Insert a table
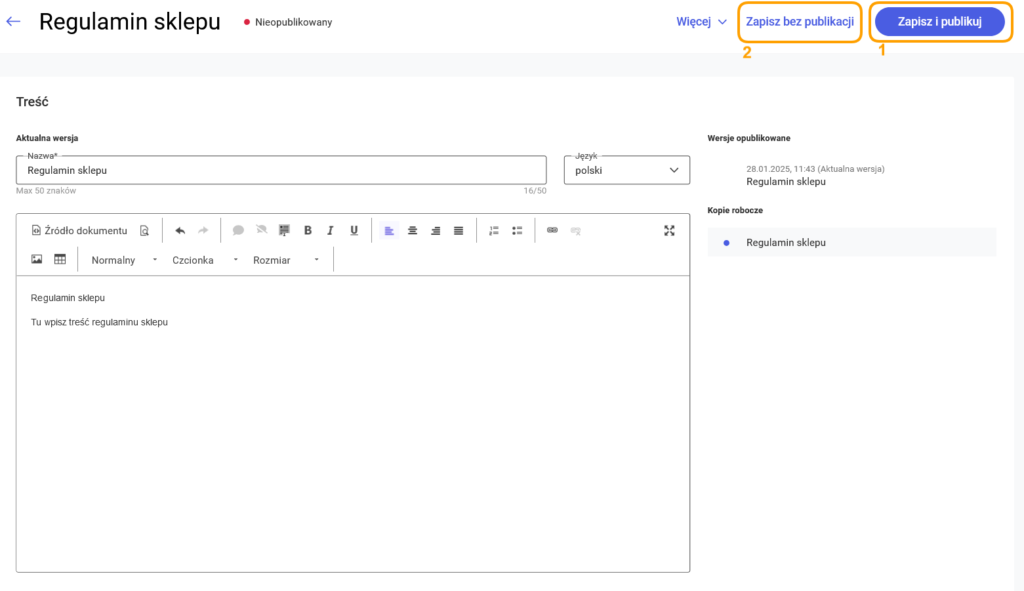Screen dimensions: 1024x591 pos(60,259)
